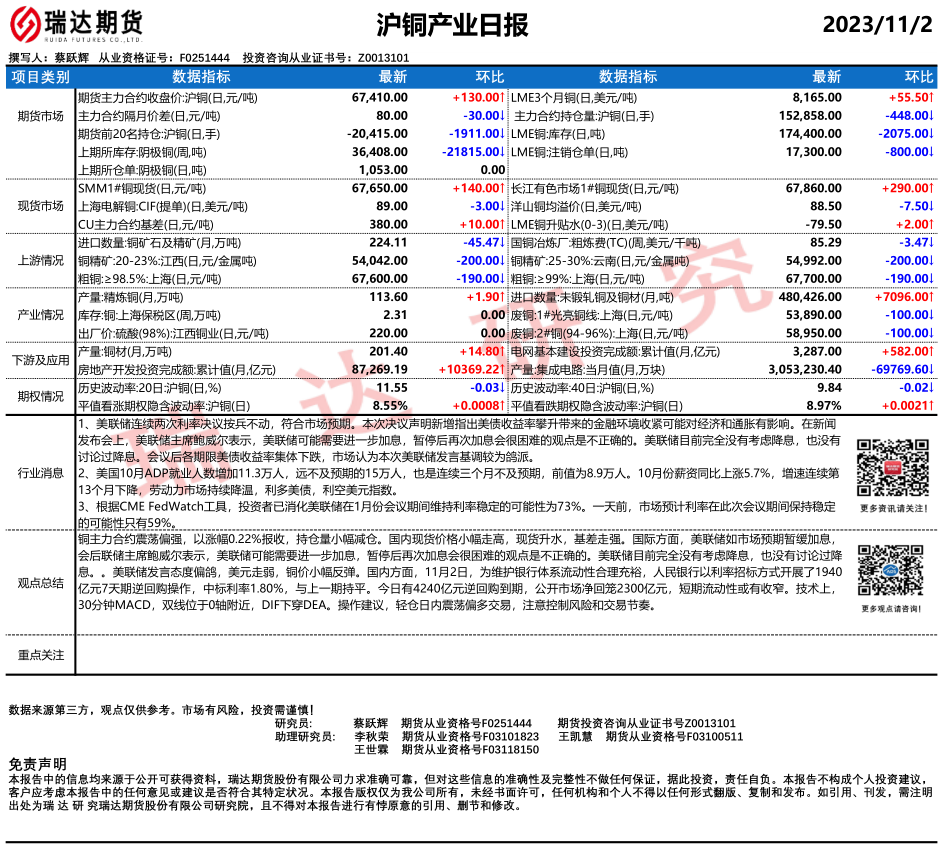
Task: Select the 项目类别 column header
Action: (41, 77)
